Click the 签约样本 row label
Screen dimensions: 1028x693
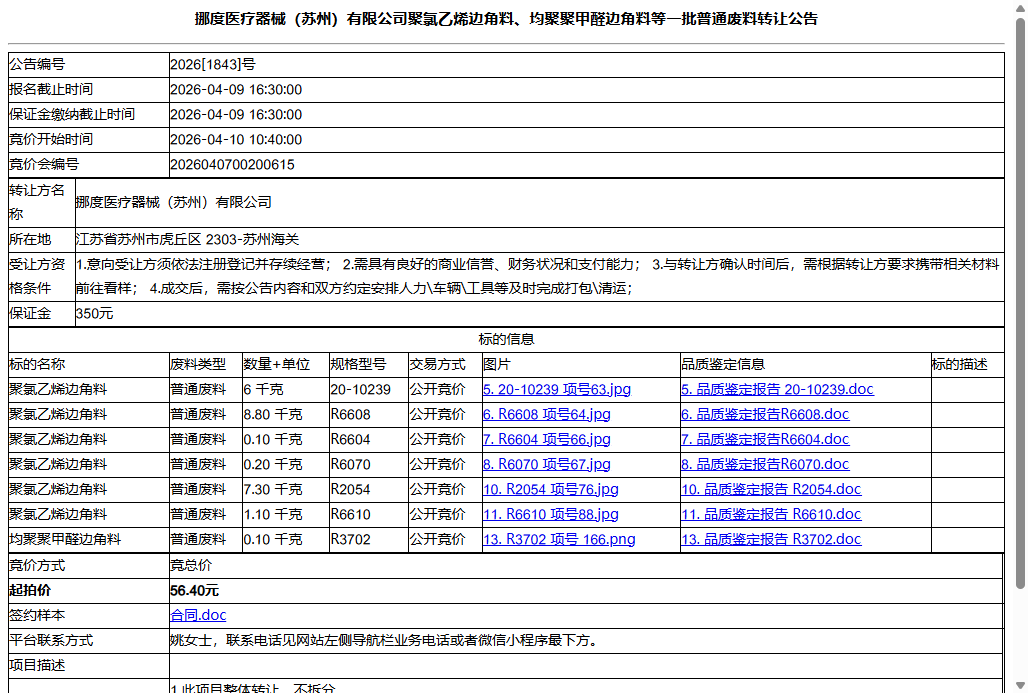pyautogui.click(x=37, y=615)
